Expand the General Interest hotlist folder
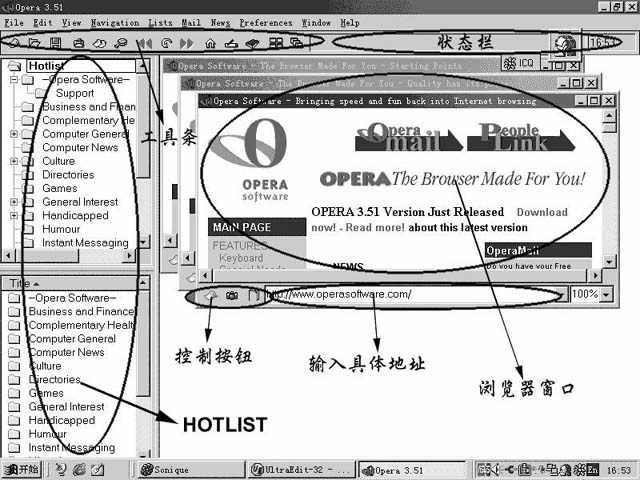Screen dimensions: 640x480 (x=14, y=202)
